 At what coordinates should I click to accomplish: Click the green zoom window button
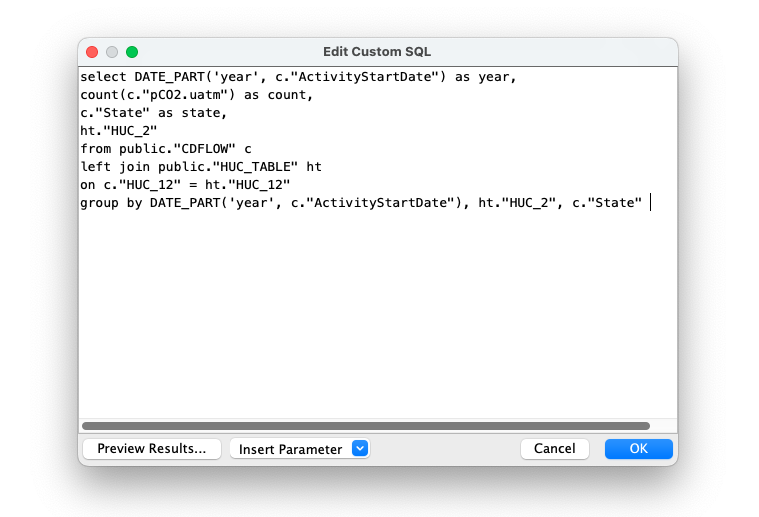coord(132,52)
